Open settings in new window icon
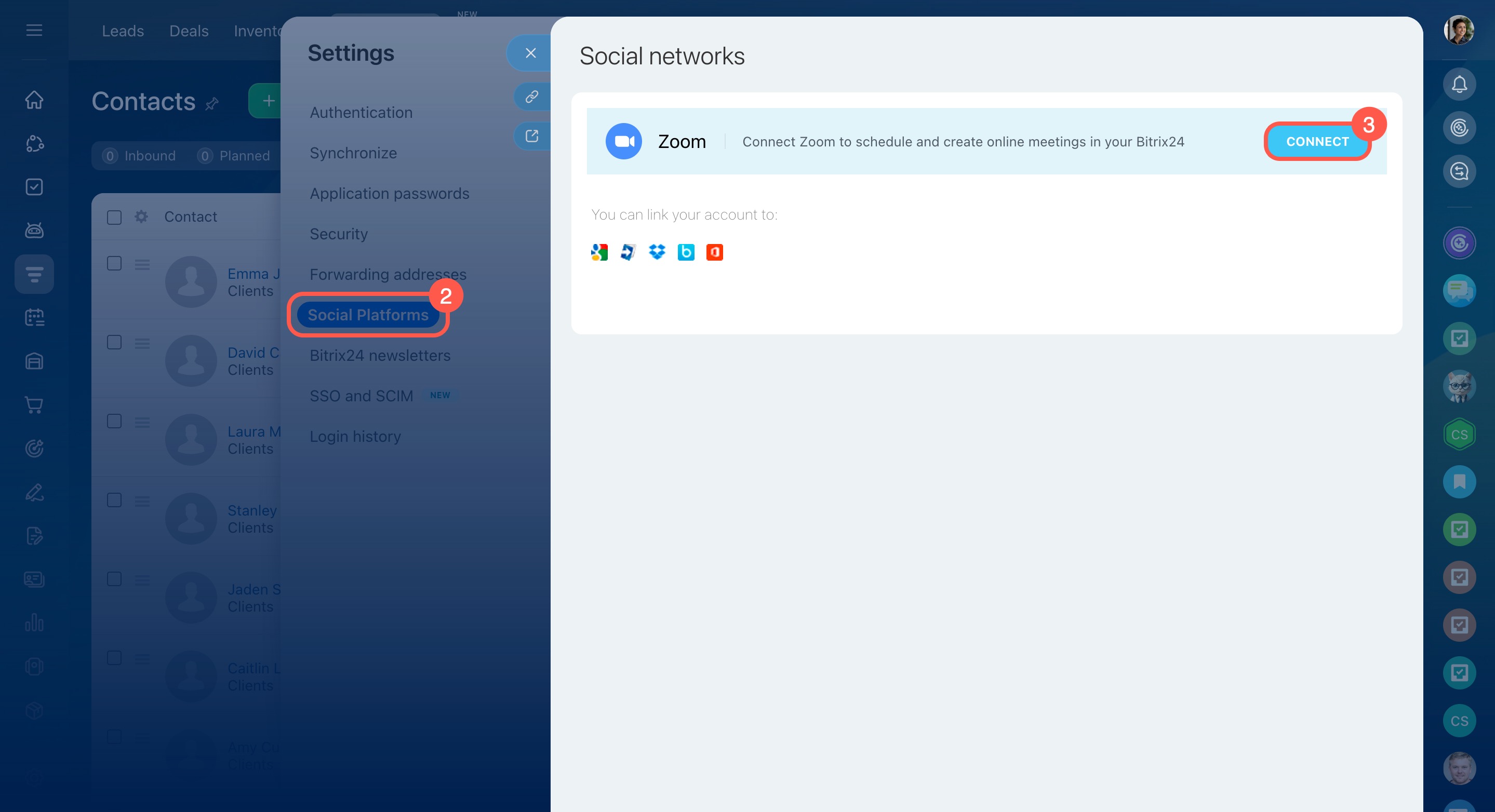The height and width of the screenshot is (812, 1495). point(531,137)
